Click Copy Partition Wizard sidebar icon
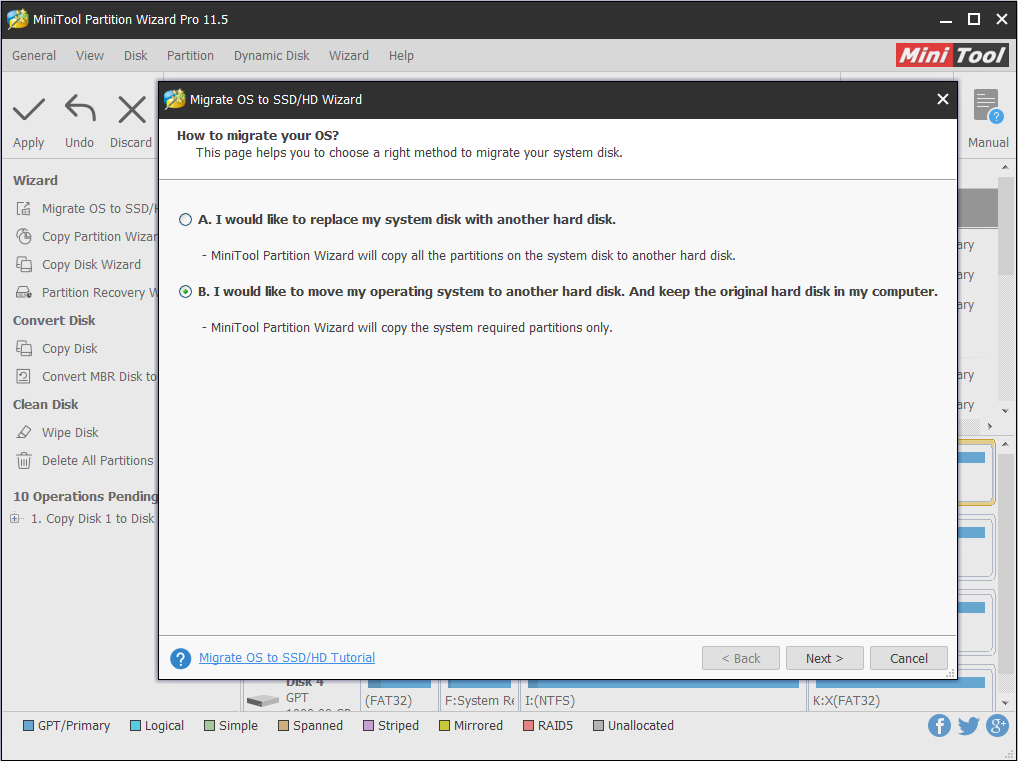 pos(24,236)
